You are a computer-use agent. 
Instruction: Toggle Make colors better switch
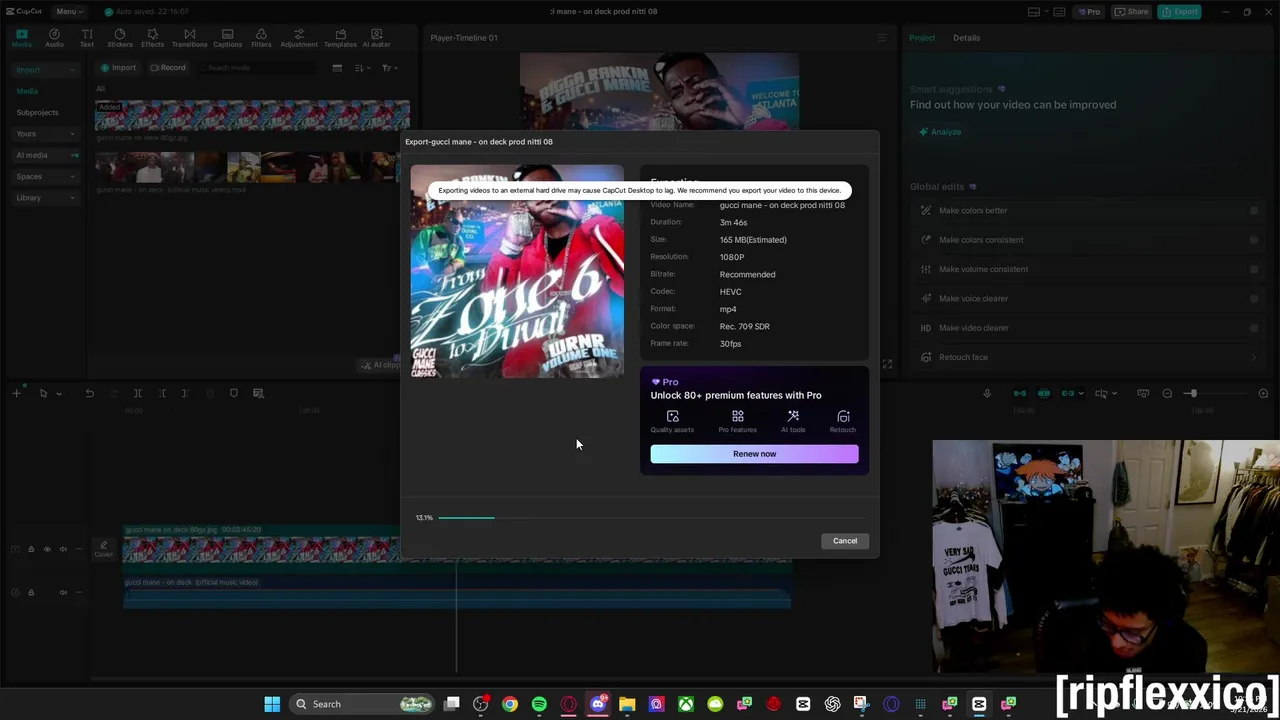[x=1254, y=211]
